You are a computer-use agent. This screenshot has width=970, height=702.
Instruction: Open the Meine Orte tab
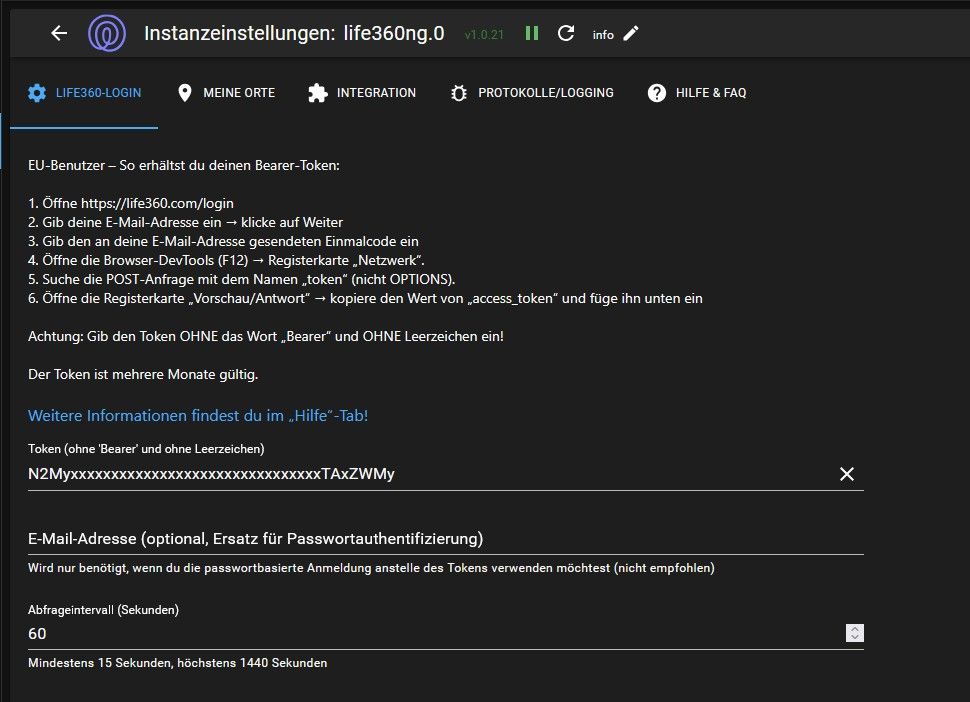[x=239, y=93]
